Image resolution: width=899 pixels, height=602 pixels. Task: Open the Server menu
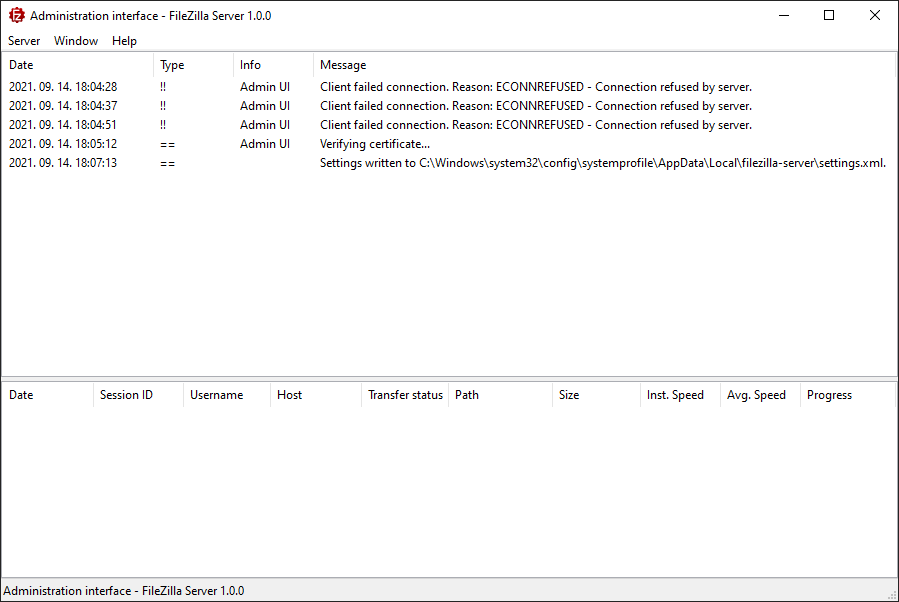pos(24,41)
